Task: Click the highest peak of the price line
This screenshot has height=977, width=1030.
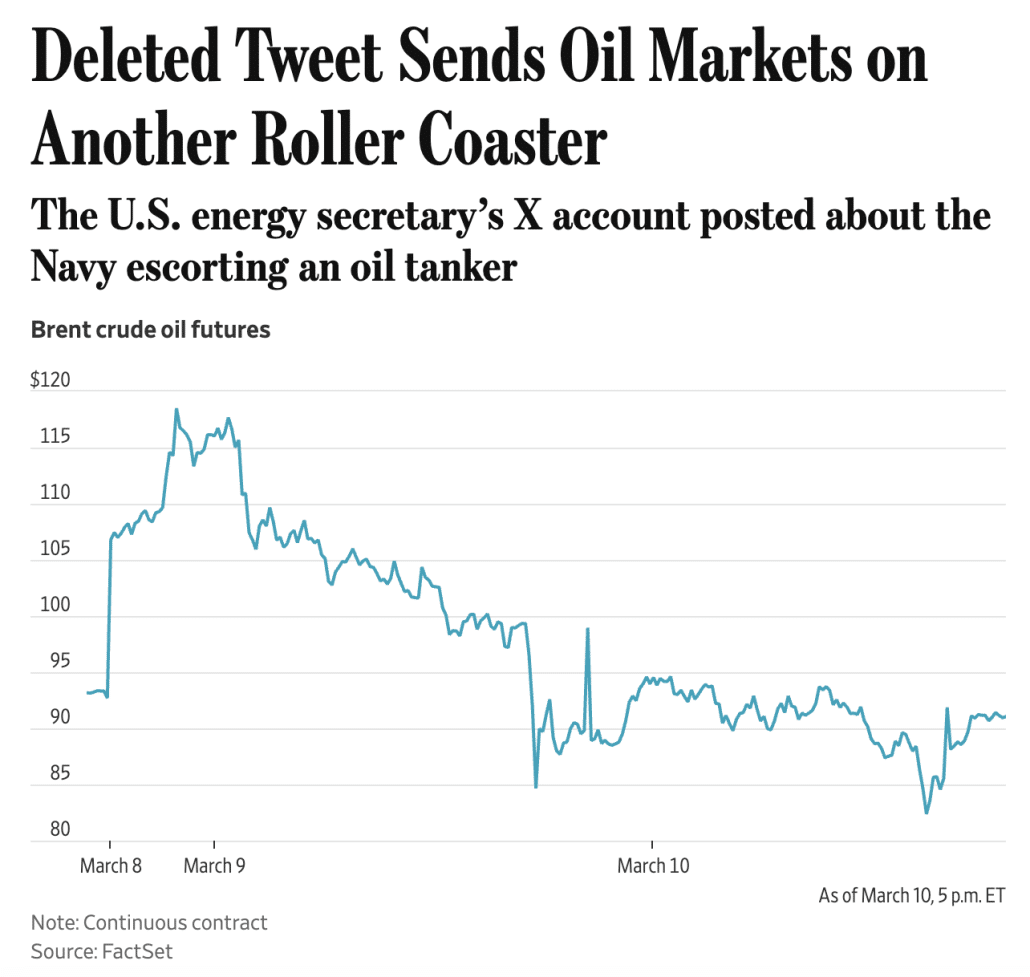Action: click(x=176, y=409)
